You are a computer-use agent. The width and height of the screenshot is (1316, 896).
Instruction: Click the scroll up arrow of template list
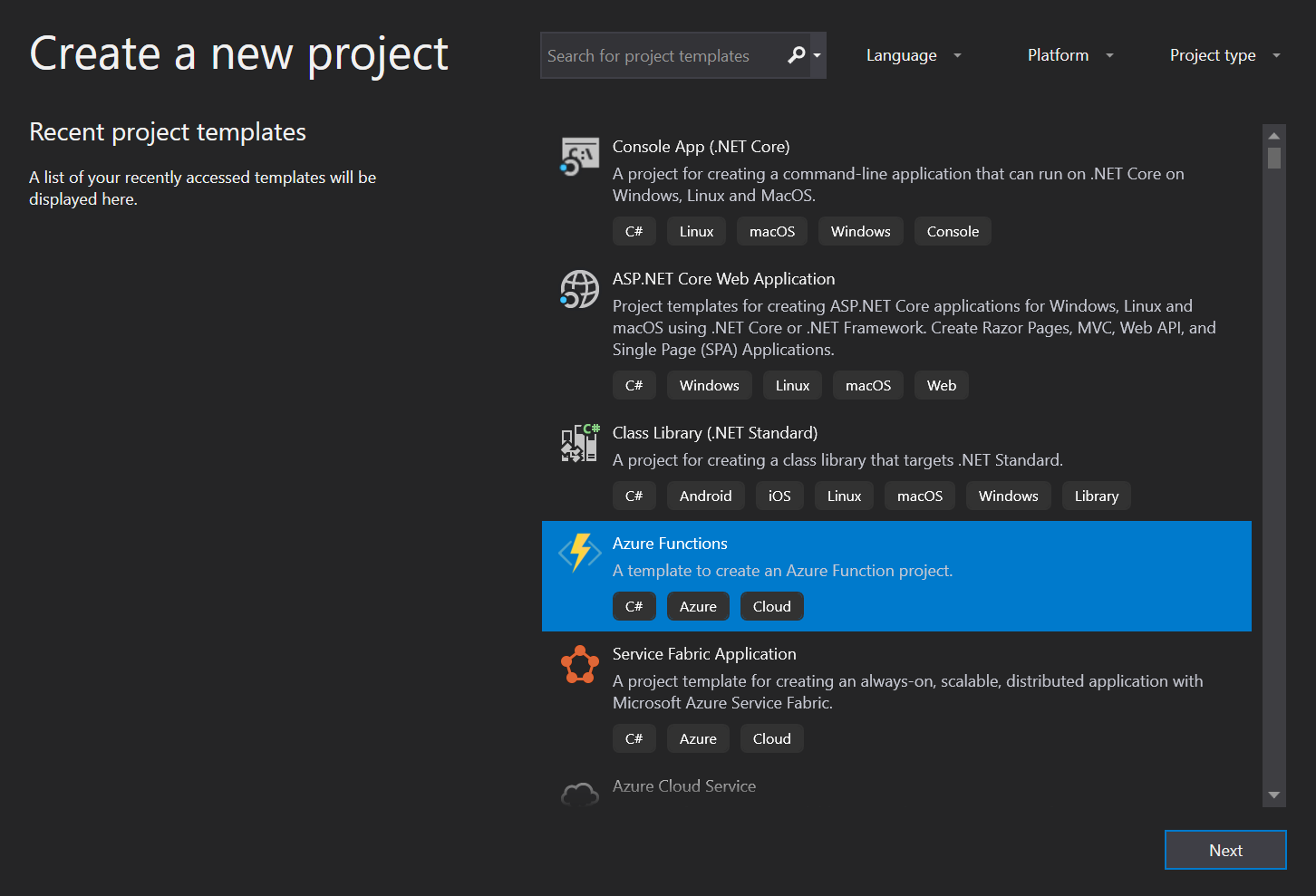pyautogui.click(x=1273, y=136)
